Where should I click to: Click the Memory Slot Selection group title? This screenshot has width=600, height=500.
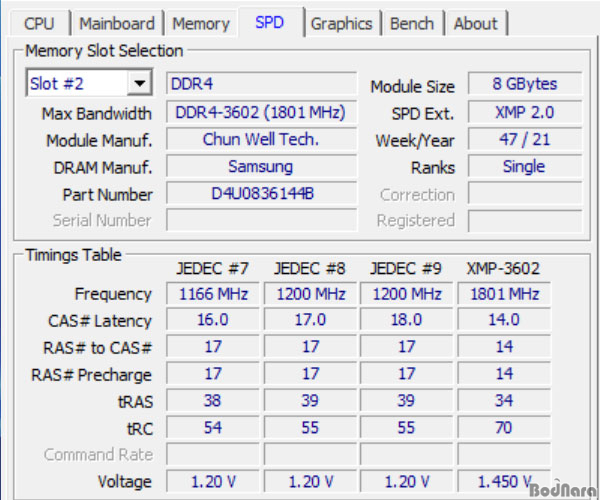coord(104,50)
